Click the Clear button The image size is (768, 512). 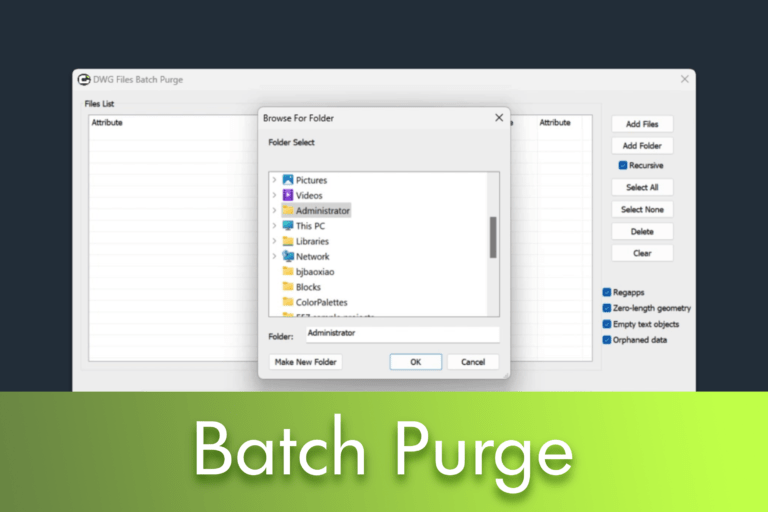click(642, 253)
